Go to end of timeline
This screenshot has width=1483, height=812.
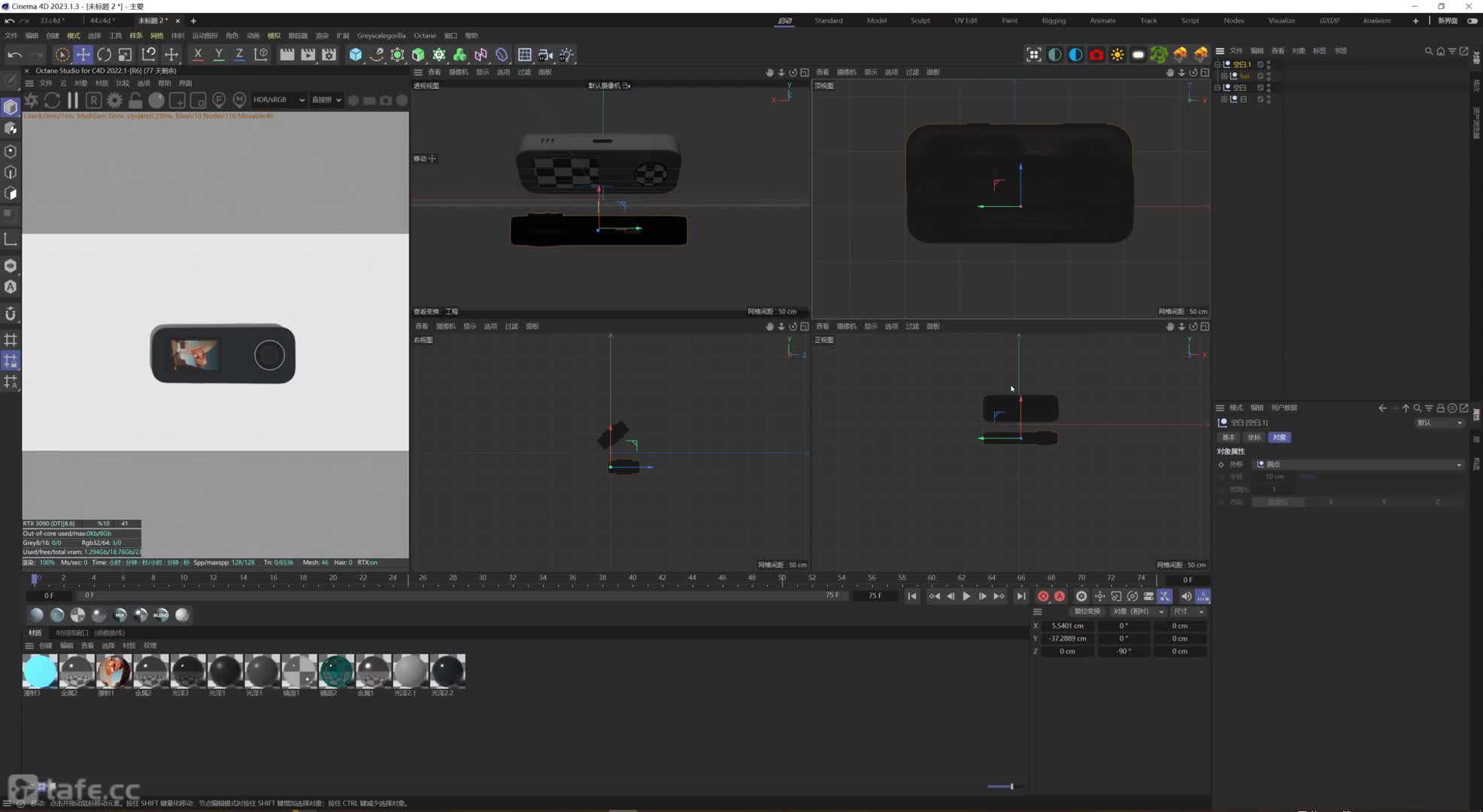pyautogui.click(x=1021, y=596)
